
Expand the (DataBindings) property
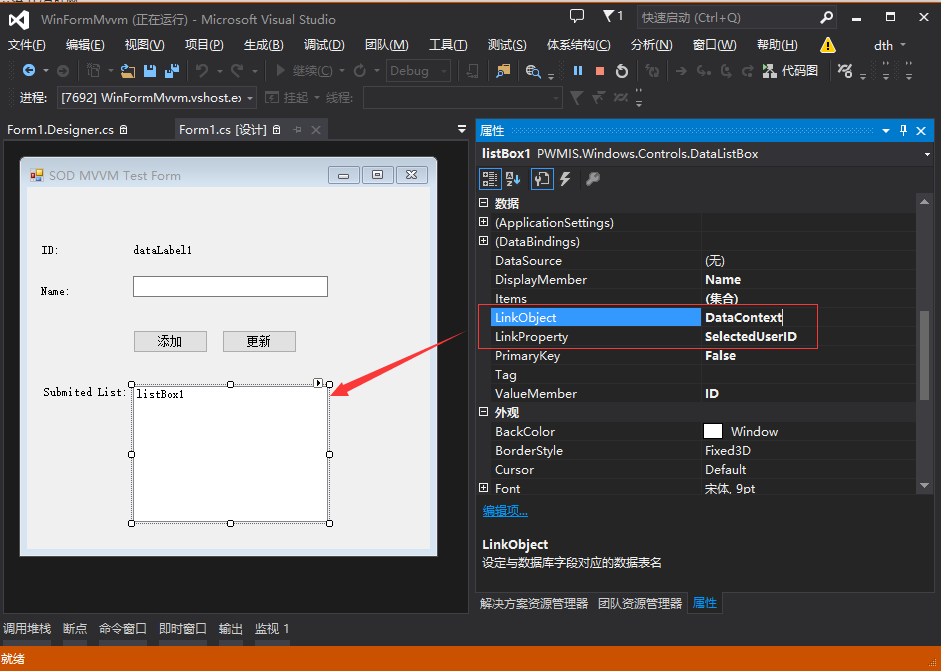point(484,241)
